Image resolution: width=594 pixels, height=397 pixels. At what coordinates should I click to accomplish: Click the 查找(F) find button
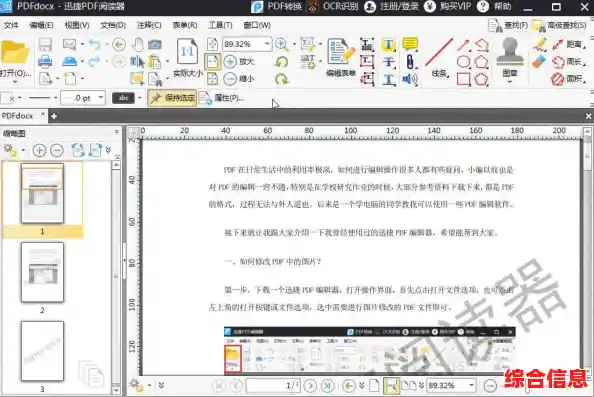click(508, 25)
